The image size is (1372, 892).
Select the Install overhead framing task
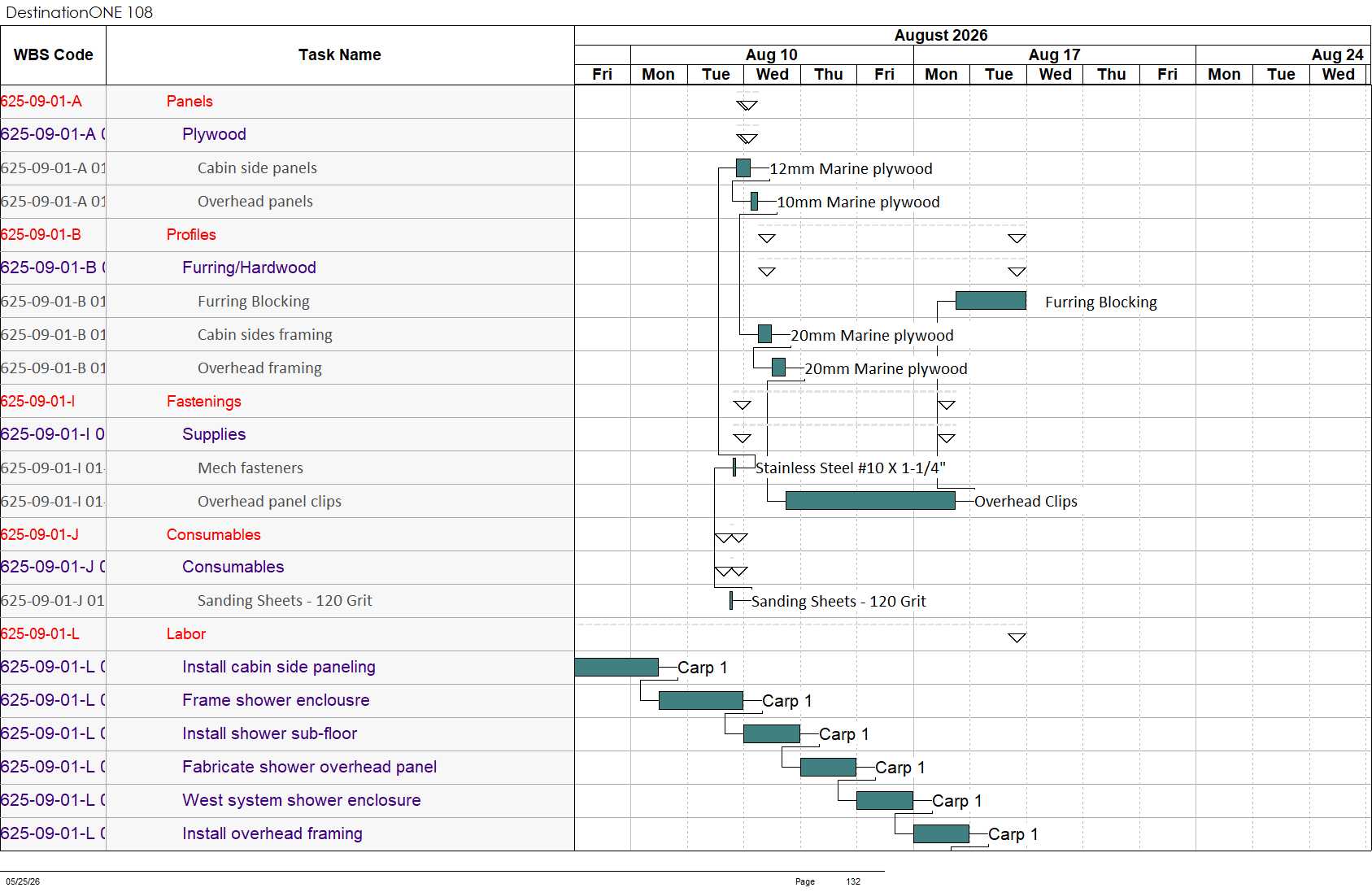pos(272,834)
